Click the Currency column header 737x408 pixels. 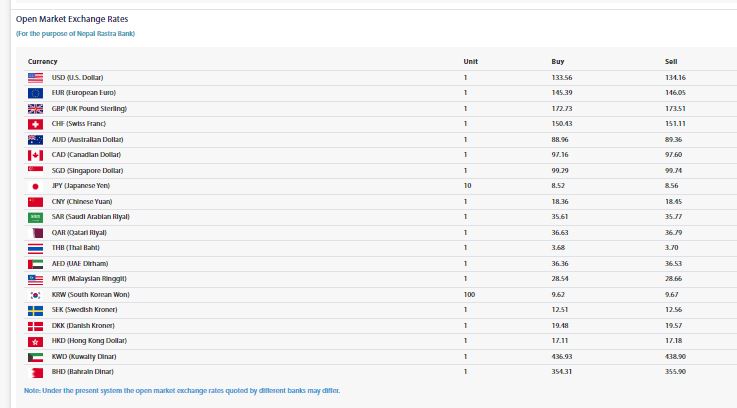43,61
